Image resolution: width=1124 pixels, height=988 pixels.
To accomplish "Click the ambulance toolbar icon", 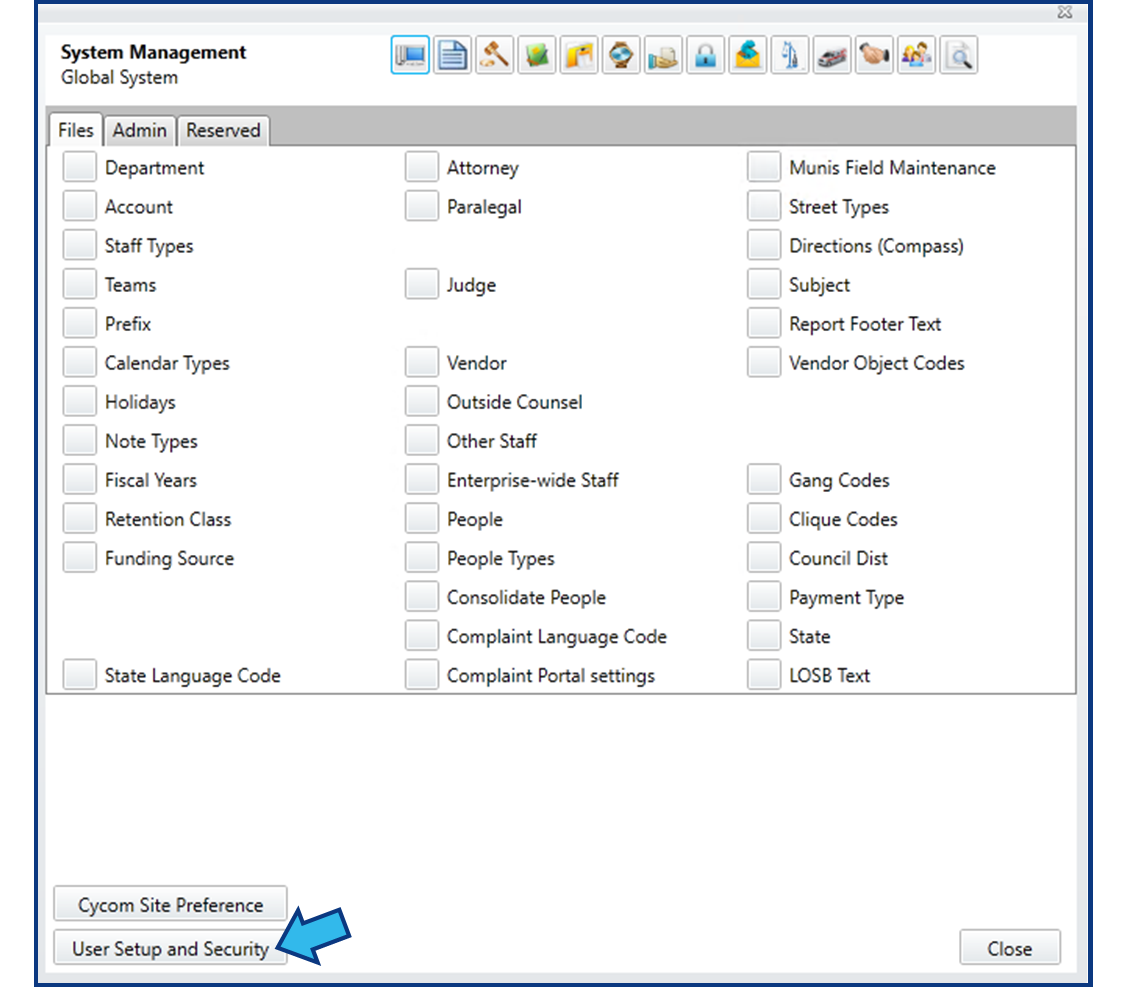I will click(x=832, y=55).
